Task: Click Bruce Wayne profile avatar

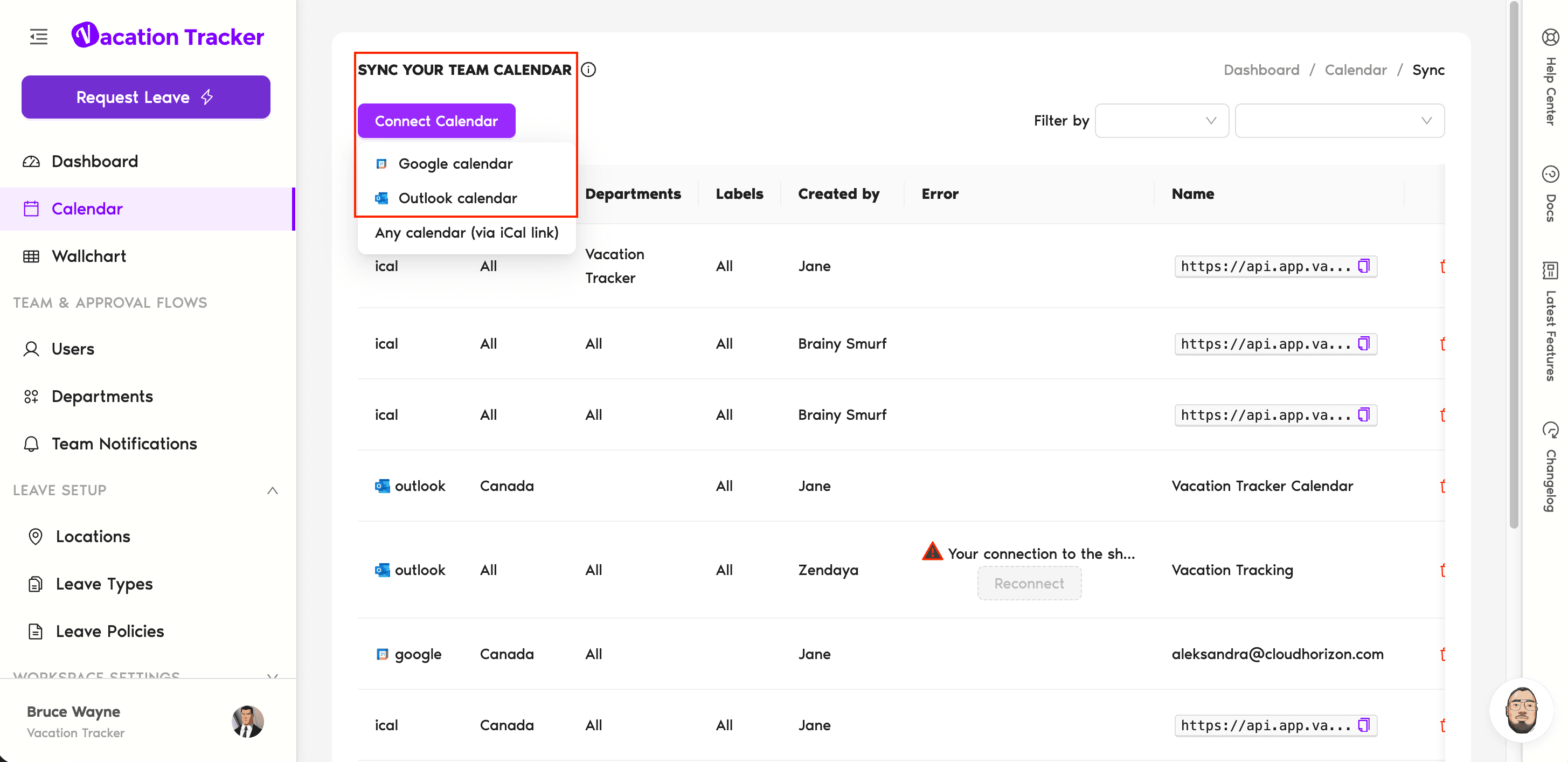Action: [x=247, y=721]
